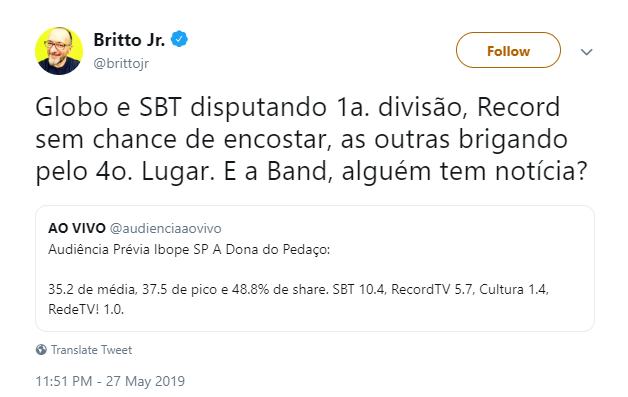Click the blue verified badge

tap(179, 39)
